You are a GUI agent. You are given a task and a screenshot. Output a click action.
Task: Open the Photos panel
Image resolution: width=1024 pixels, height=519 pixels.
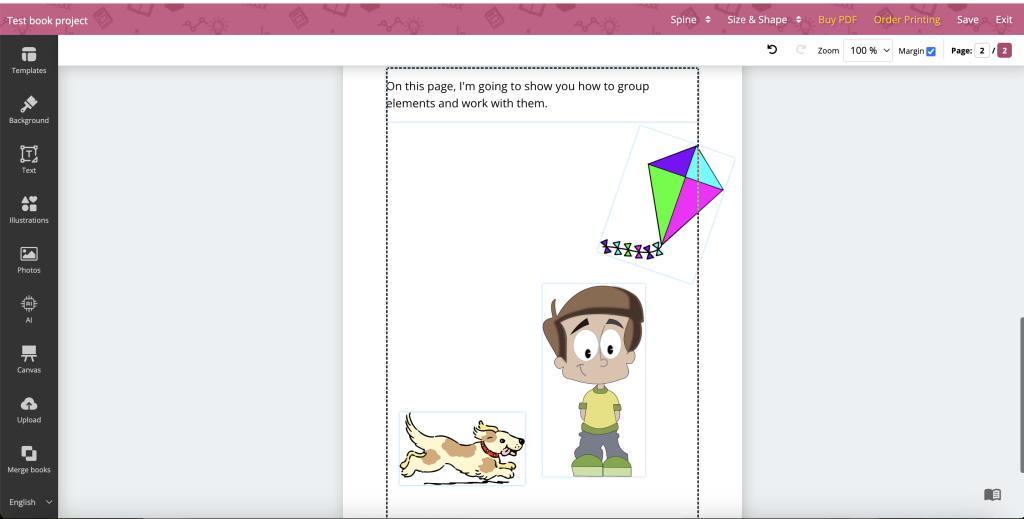click(29, 260)
